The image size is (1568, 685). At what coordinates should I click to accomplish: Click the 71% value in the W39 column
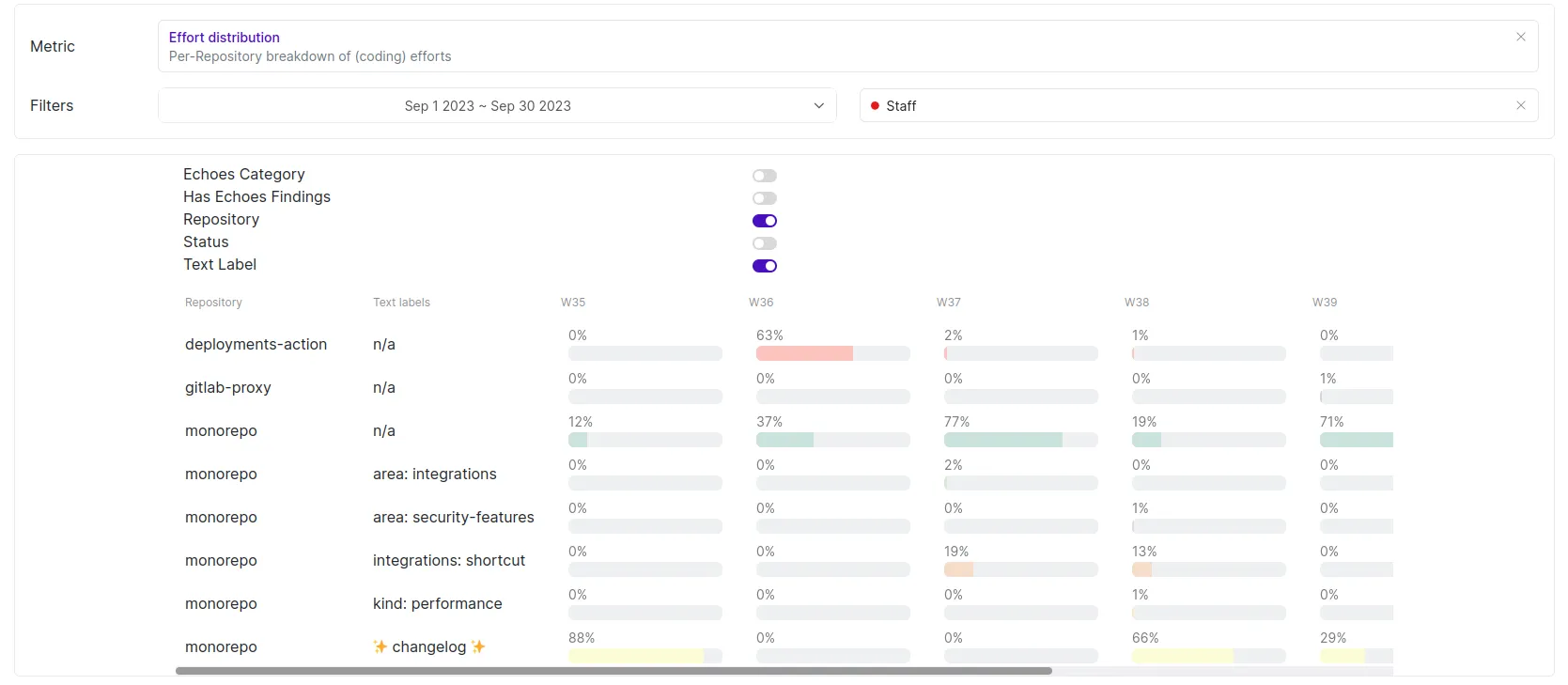click(x=1332, y=422)
